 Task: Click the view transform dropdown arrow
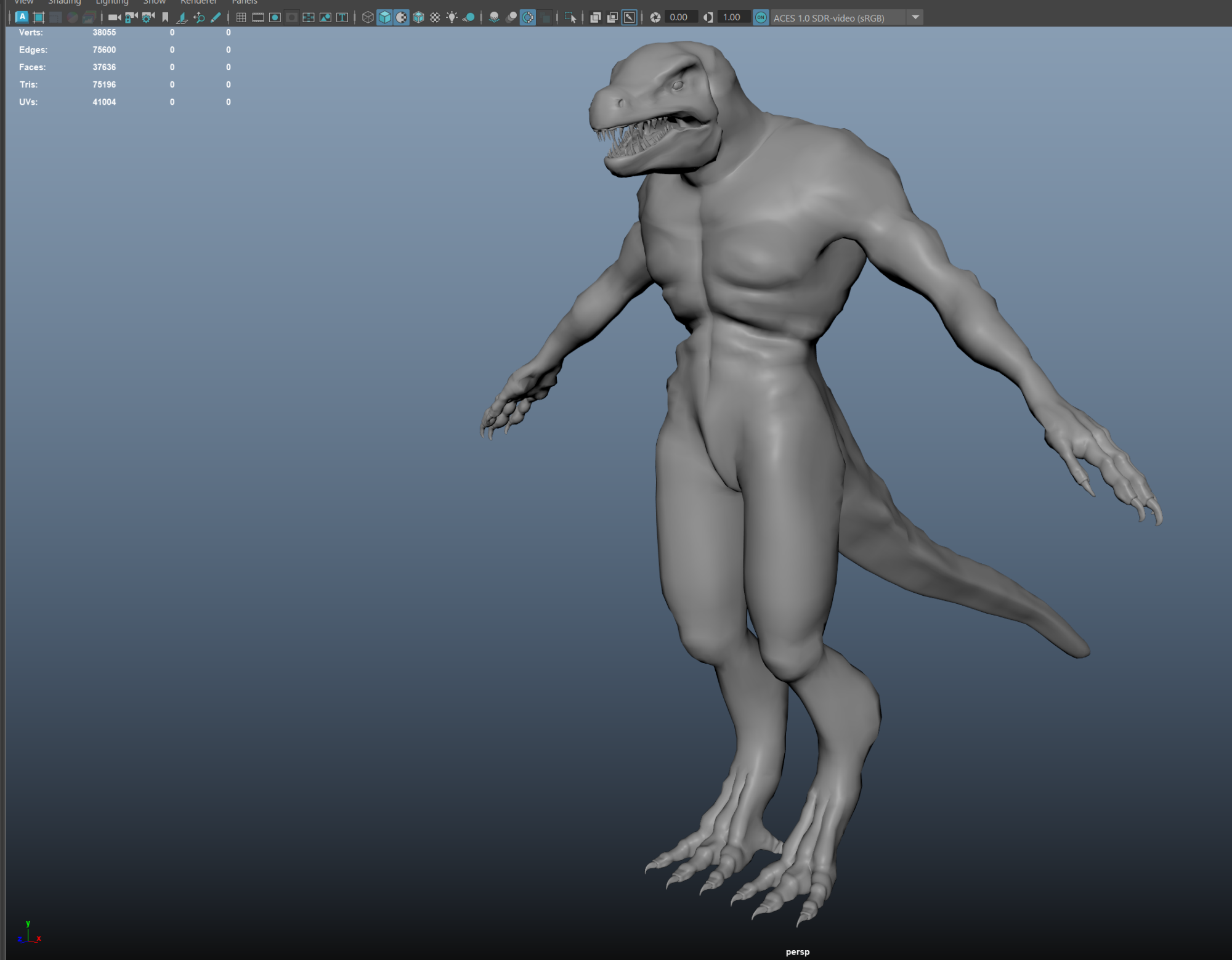[x=915, y=17]
